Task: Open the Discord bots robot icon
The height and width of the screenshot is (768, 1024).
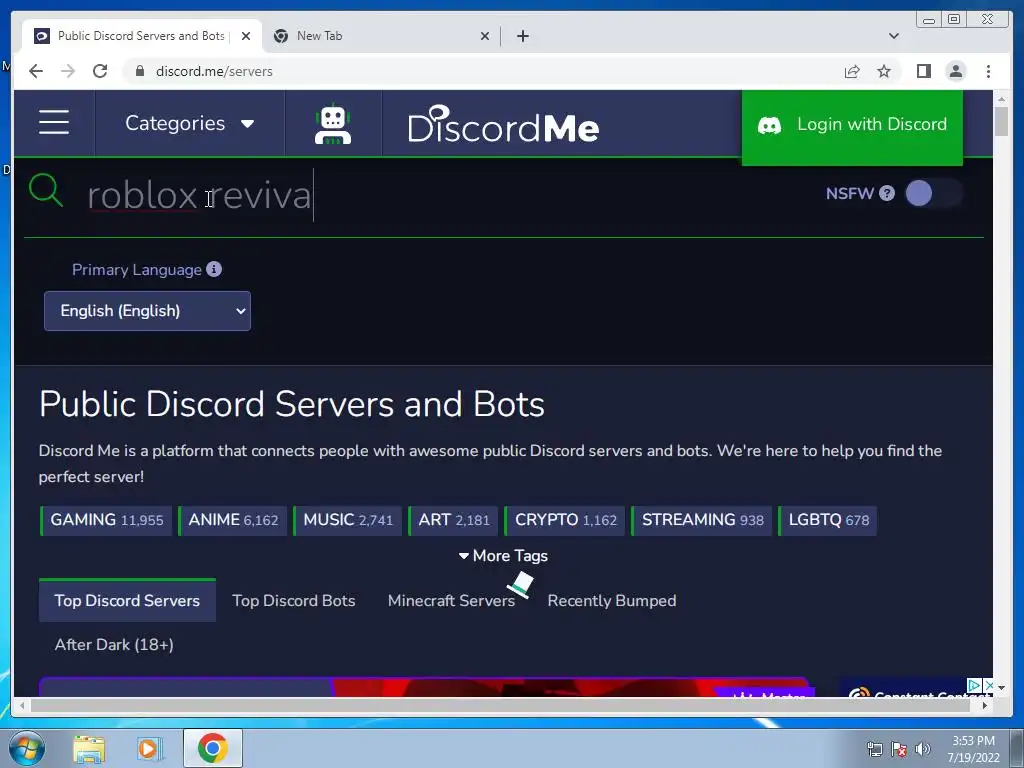Action: (x=333, y=123)
